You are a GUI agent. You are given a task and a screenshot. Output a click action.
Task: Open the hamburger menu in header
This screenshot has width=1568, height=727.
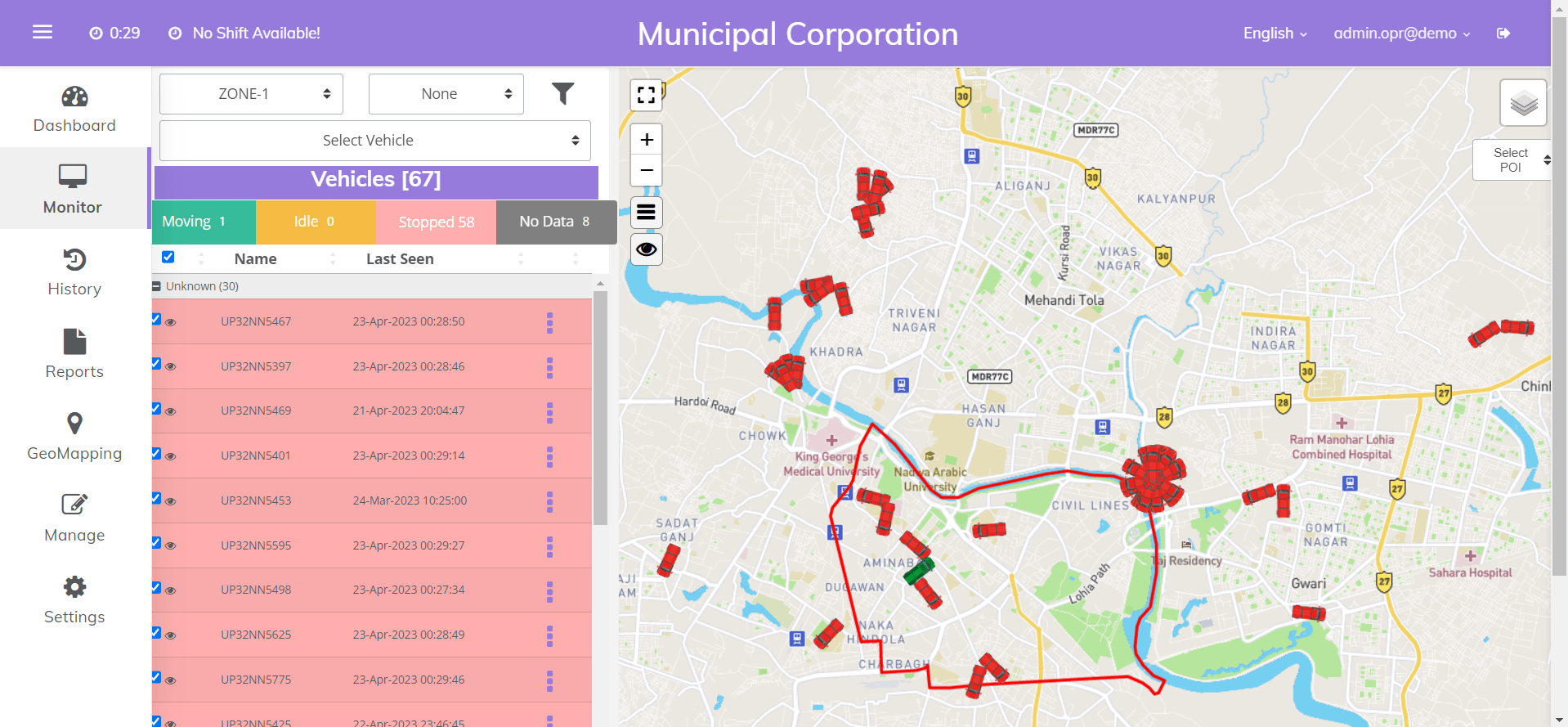43,32
